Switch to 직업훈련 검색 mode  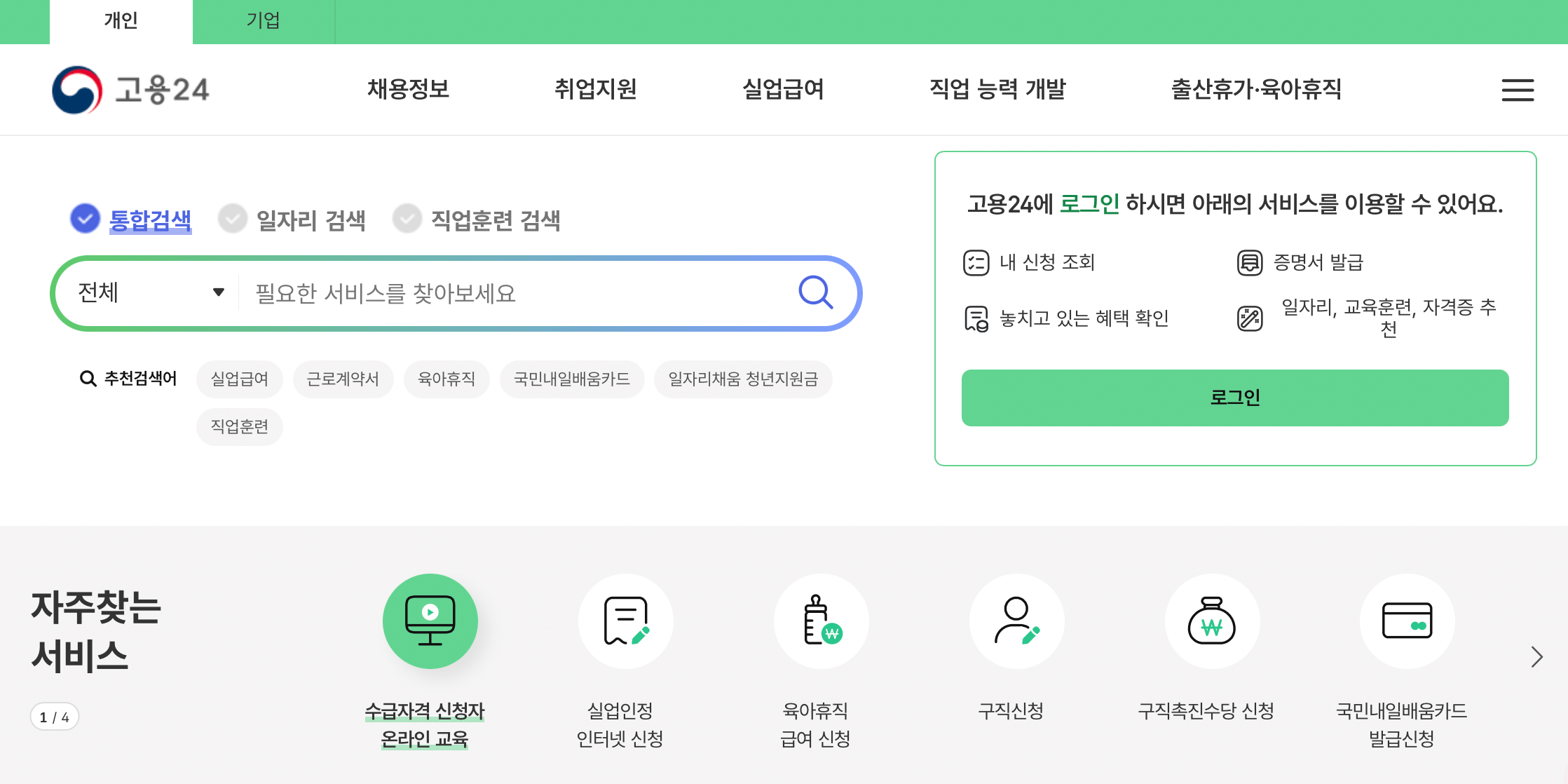click(407, 218)
